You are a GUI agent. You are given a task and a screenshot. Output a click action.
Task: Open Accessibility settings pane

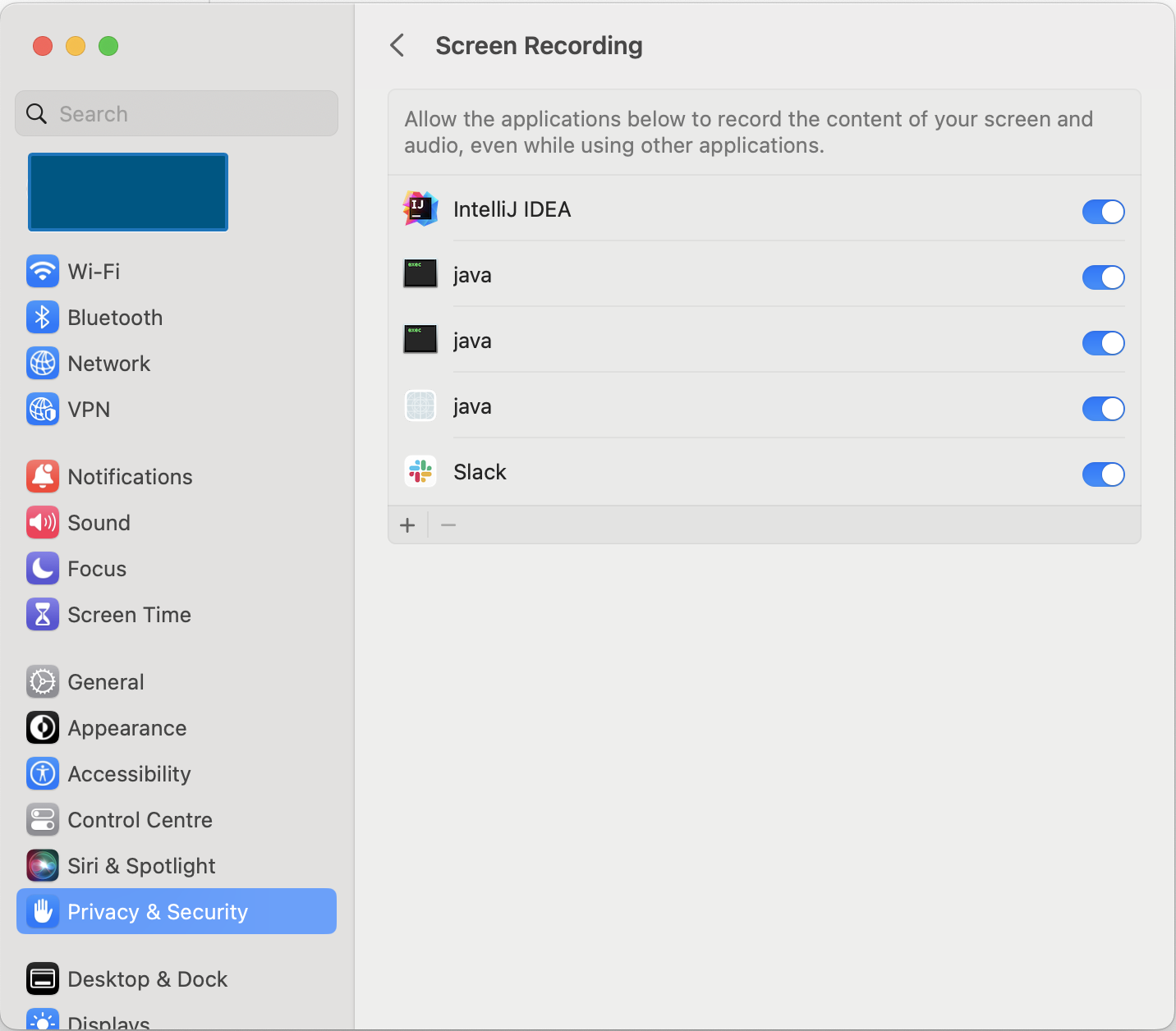pyautogui.click(x=129, y=774)
